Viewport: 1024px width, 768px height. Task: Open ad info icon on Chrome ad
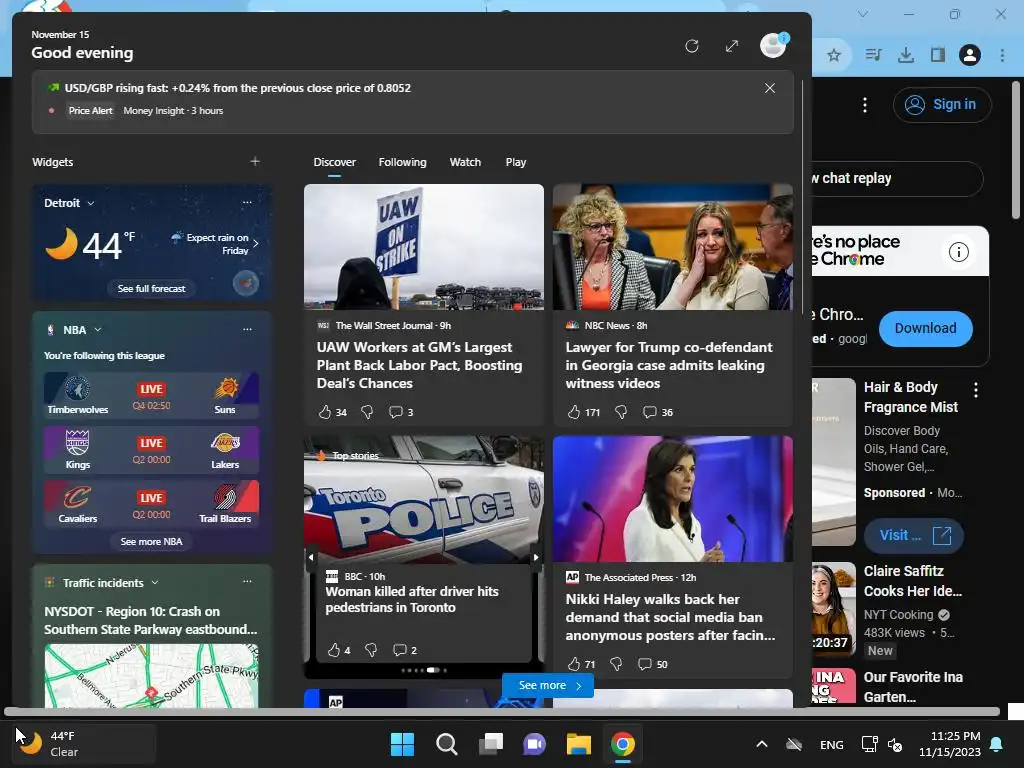959,251
